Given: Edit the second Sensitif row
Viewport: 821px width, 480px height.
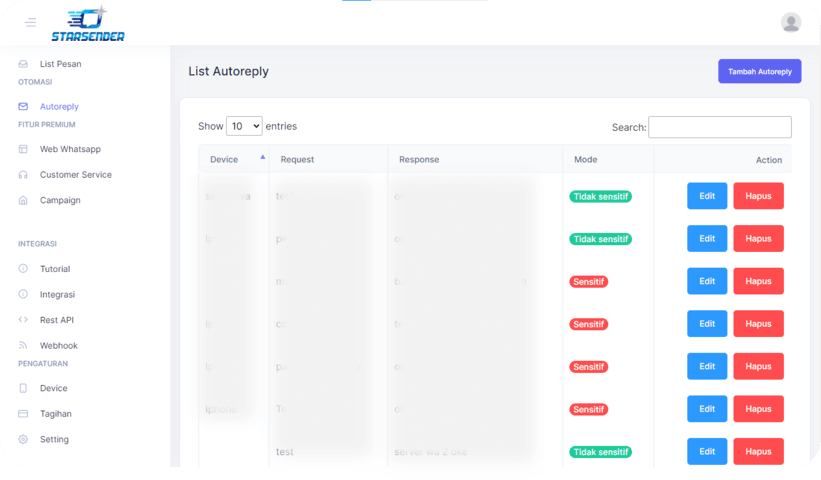Looking at the screenshot, I should coord(707,323).
